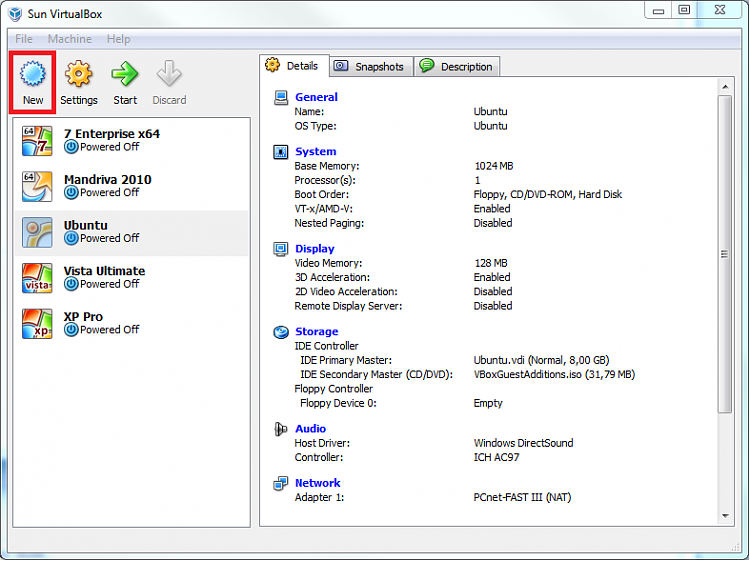Open the Machine menu
Viewport: 750px width, 561px height.
click(70, 39)
